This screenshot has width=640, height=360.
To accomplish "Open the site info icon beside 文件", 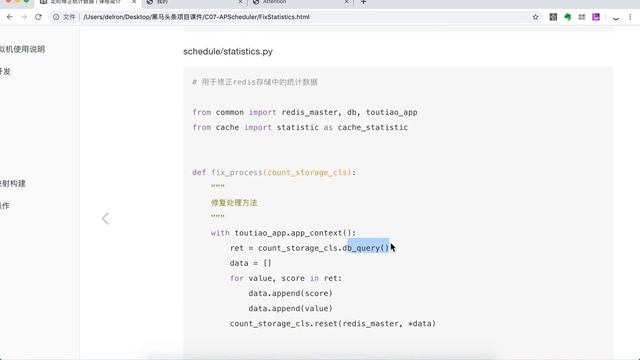I will tap(56, 17).
